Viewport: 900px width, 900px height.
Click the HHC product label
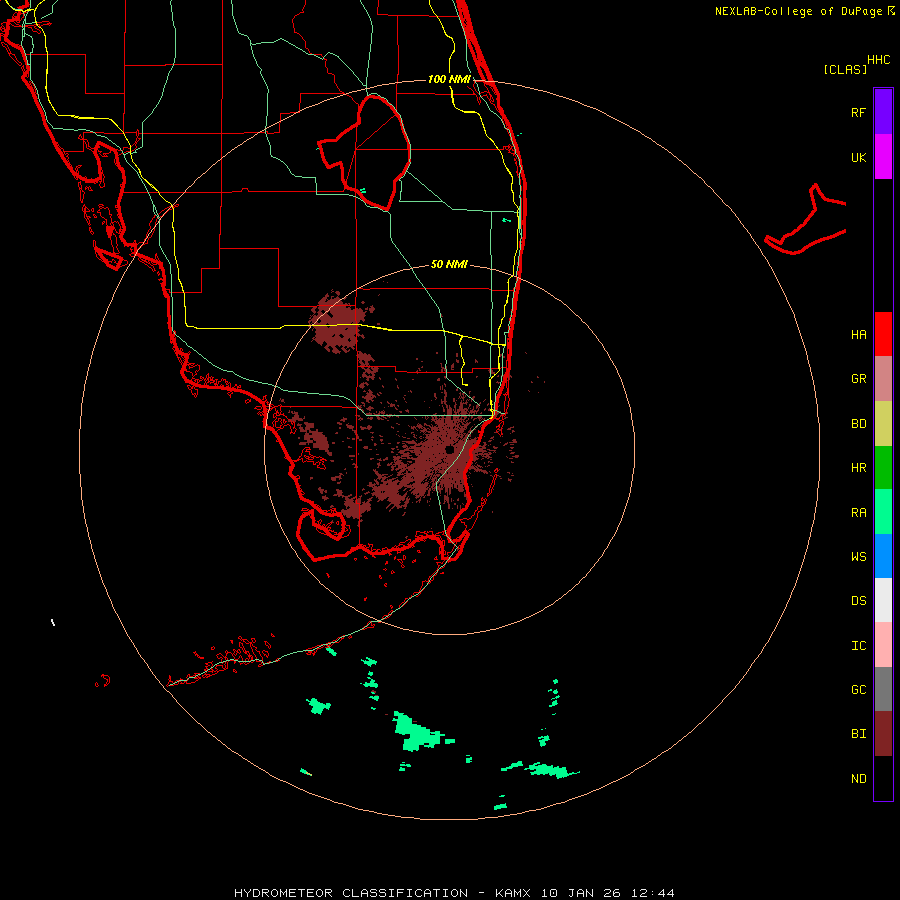(878, 60)
